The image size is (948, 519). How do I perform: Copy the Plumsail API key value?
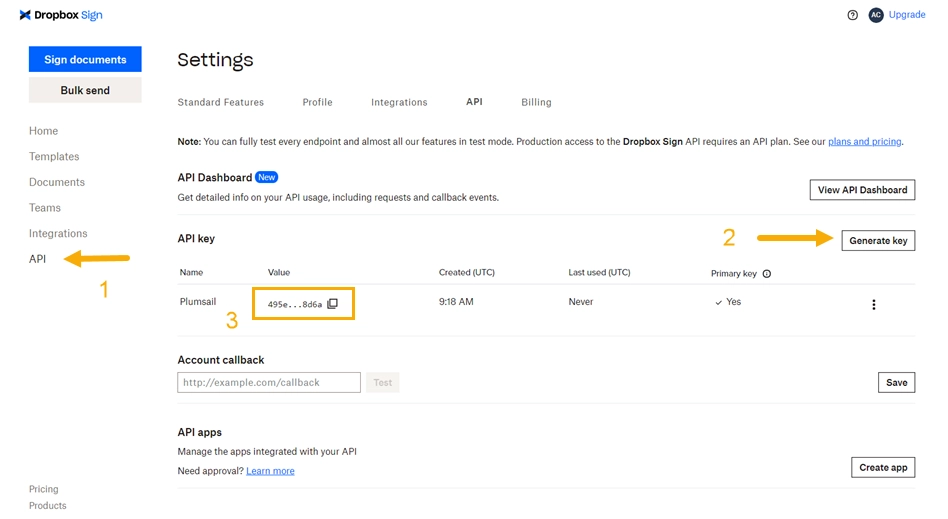(x=333, y=304)
